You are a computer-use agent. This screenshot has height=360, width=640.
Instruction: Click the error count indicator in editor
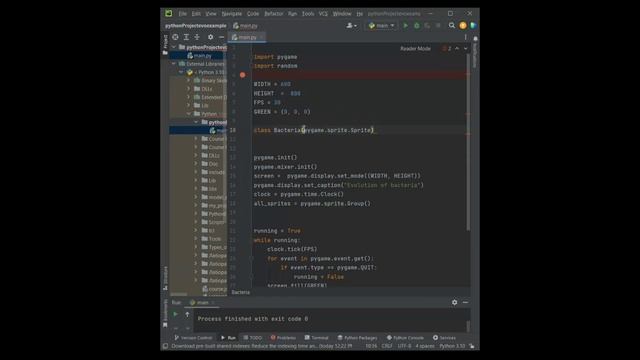tap(447, 49)
